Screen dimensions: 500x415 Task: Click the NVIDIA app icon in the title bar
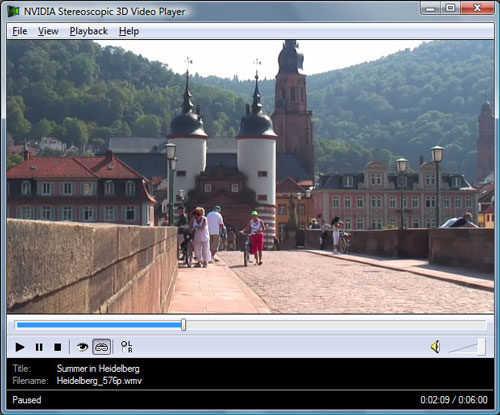tap(14, 12)
